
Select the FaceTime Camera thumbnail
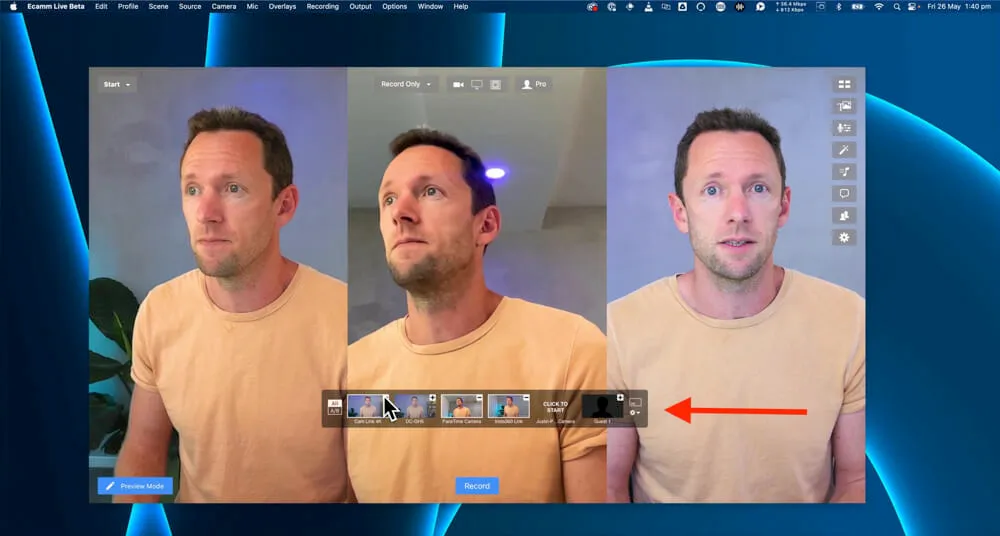coord(461,406)
